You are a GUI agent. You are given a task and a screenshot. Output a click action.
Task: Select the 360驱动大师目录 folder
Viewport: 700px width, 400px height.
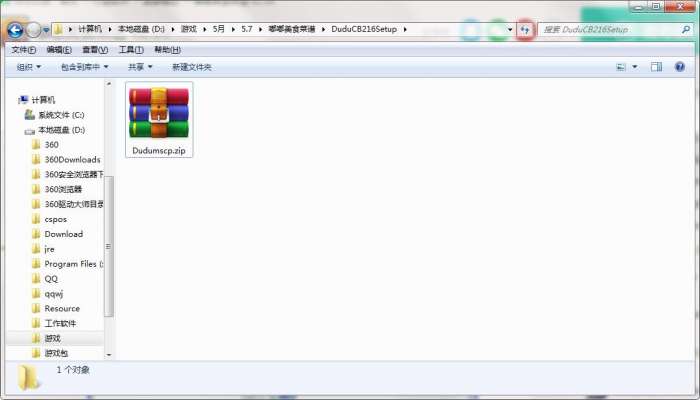point(74,204)
